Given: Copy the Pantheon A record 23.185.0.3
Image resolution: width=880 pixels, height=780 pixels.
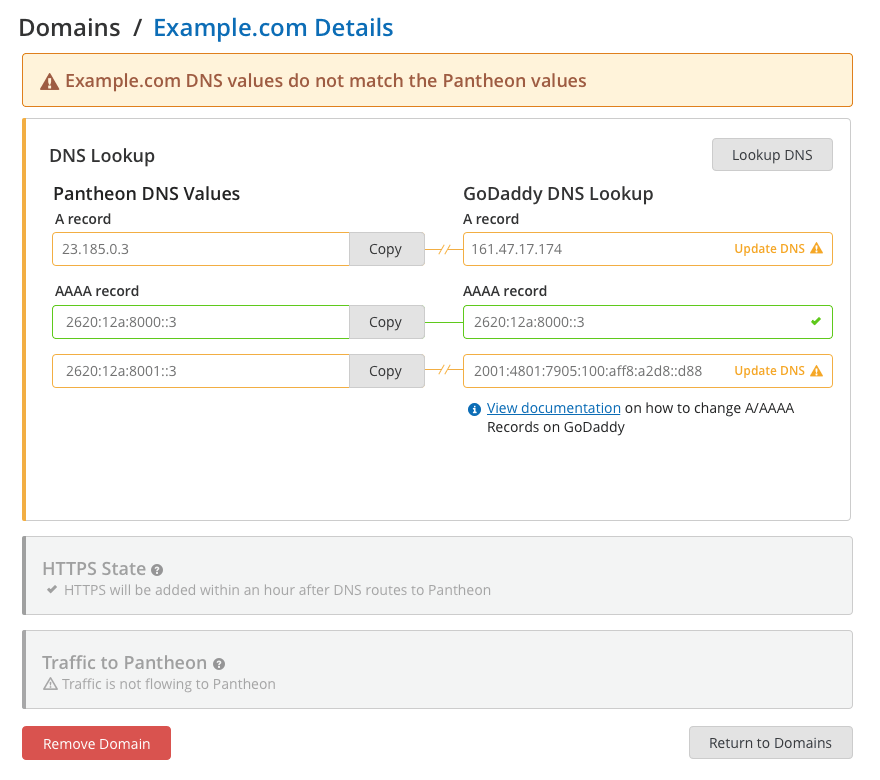Looking at the screenshot, I should 387,249.
